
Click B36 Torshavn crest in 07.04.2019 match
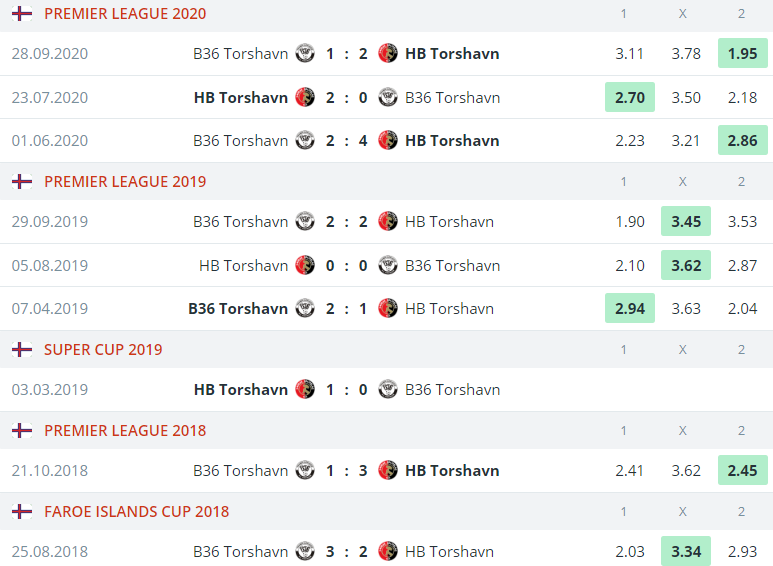(305, 309)
